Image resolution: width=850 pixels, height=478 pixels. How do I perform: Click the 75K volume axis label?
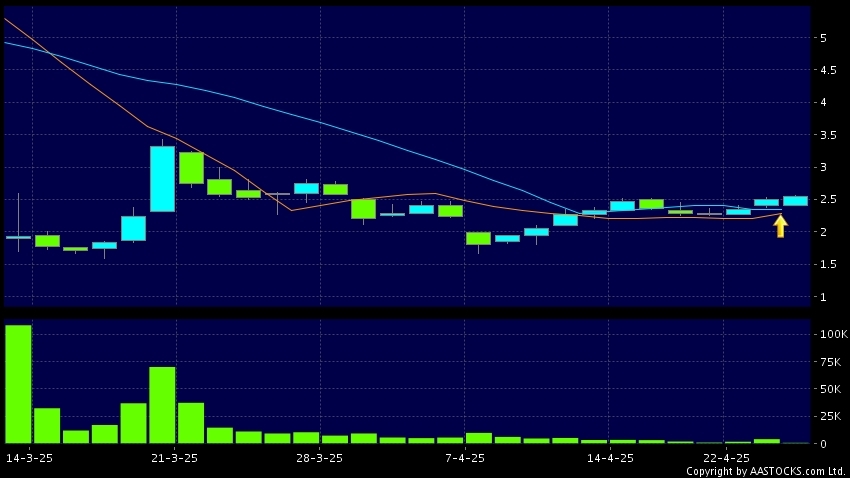tap(830, 362)
